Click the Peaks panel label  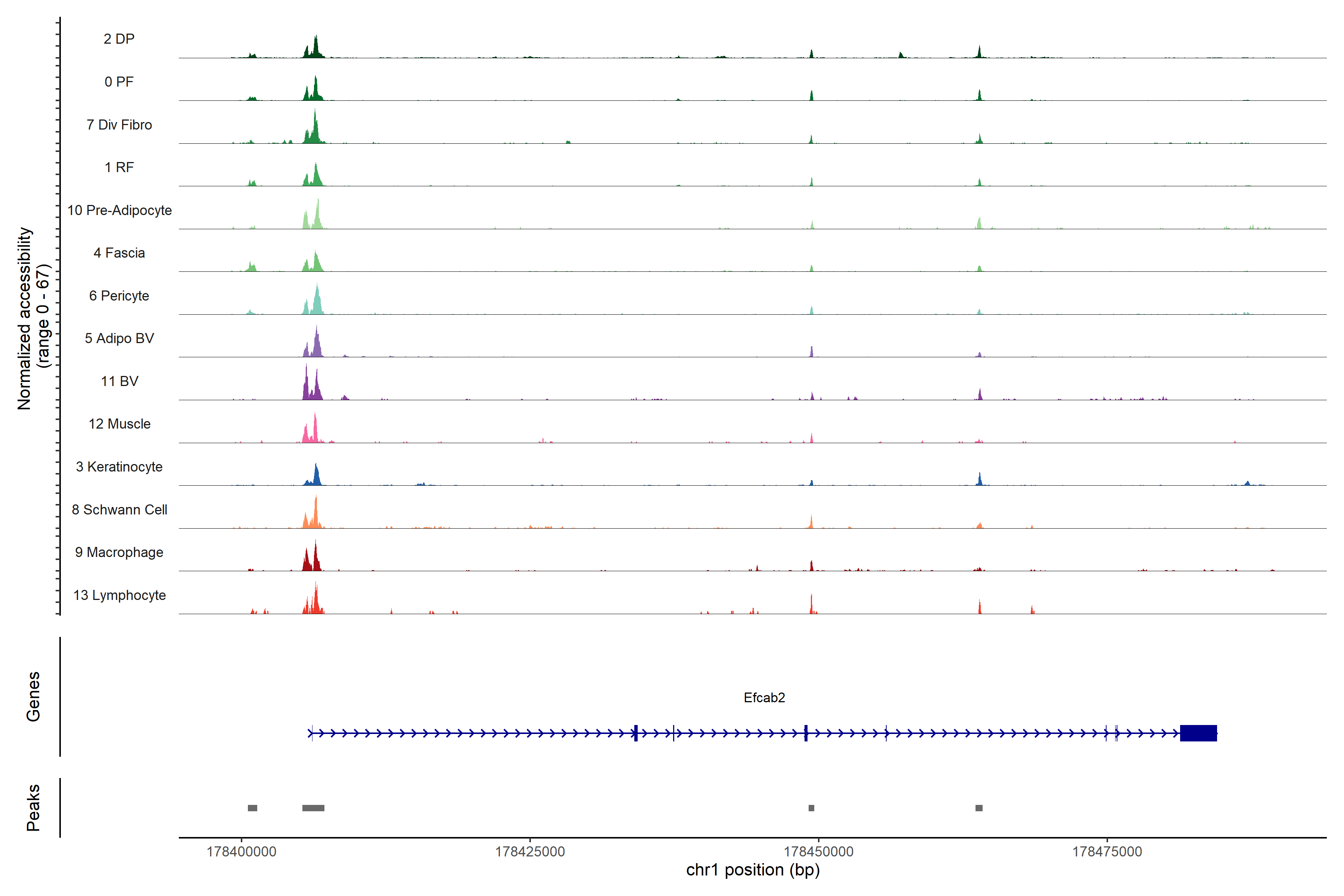(x=33, y=808)
